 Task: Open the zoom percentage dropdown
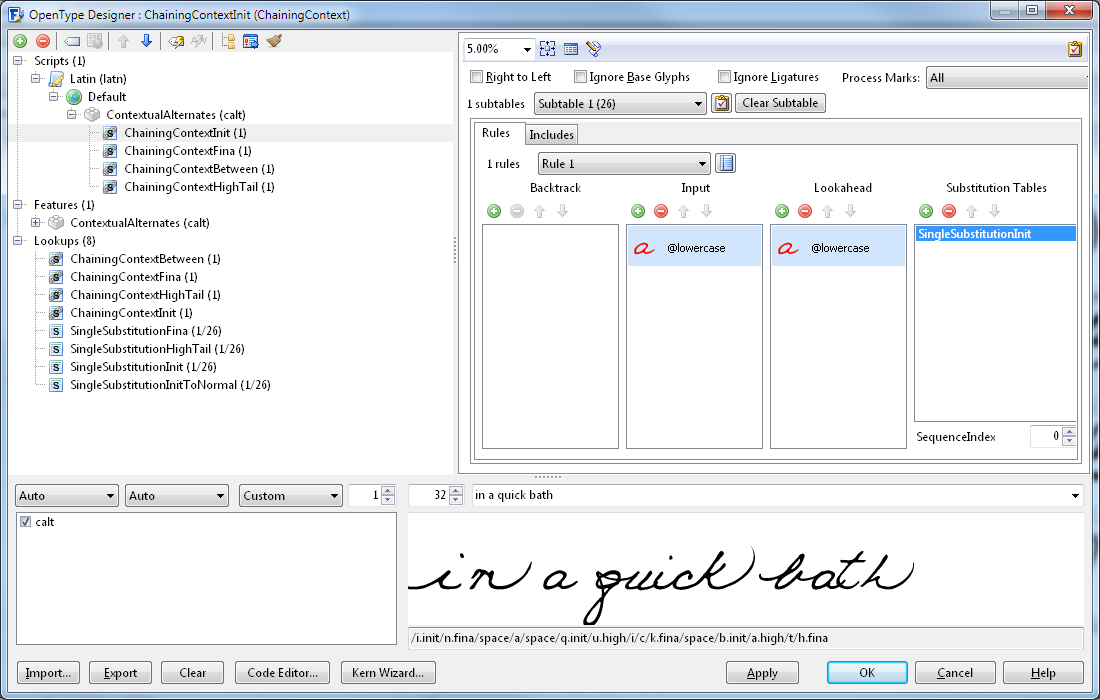tap(527, 49)
